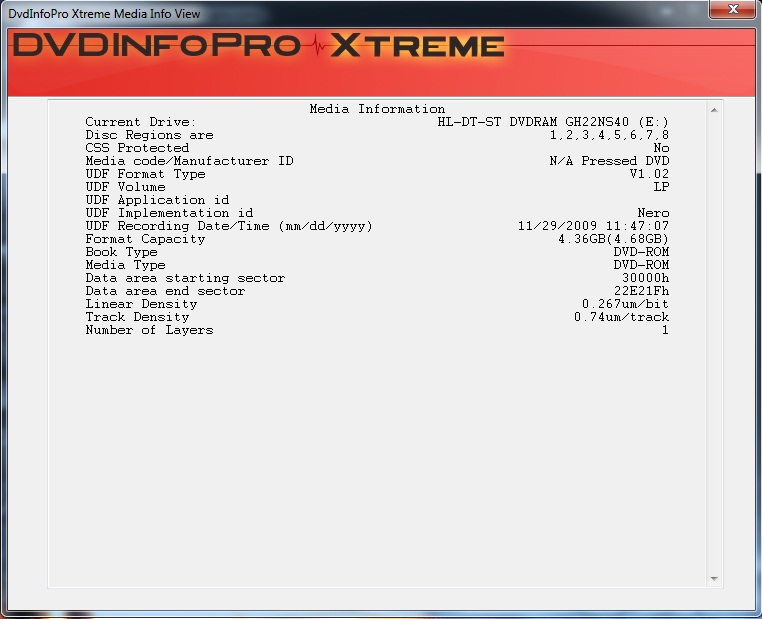762x619 pixels.
Task: Click the CSS Protected value 'No'
Action: point(661,148)
